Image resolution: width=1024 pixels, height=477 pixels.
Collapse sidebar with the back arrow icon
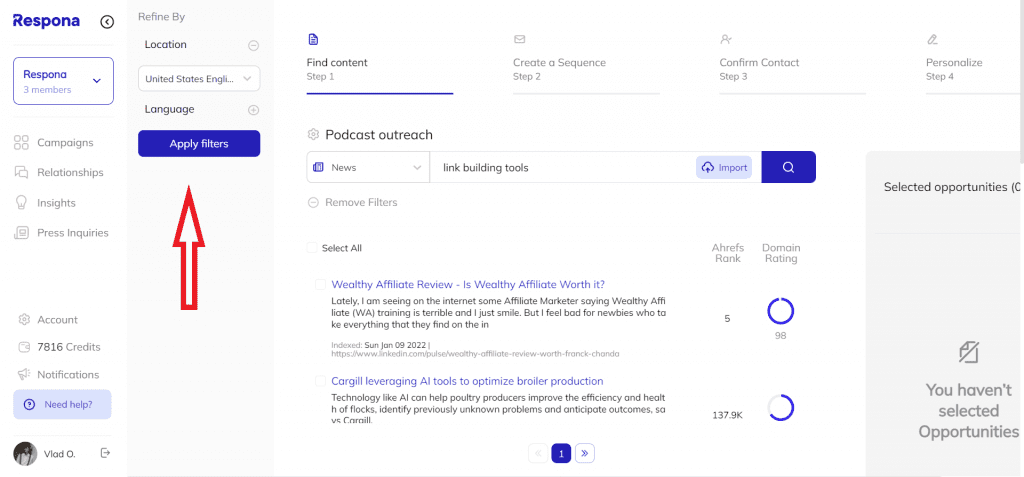[107, 22]
